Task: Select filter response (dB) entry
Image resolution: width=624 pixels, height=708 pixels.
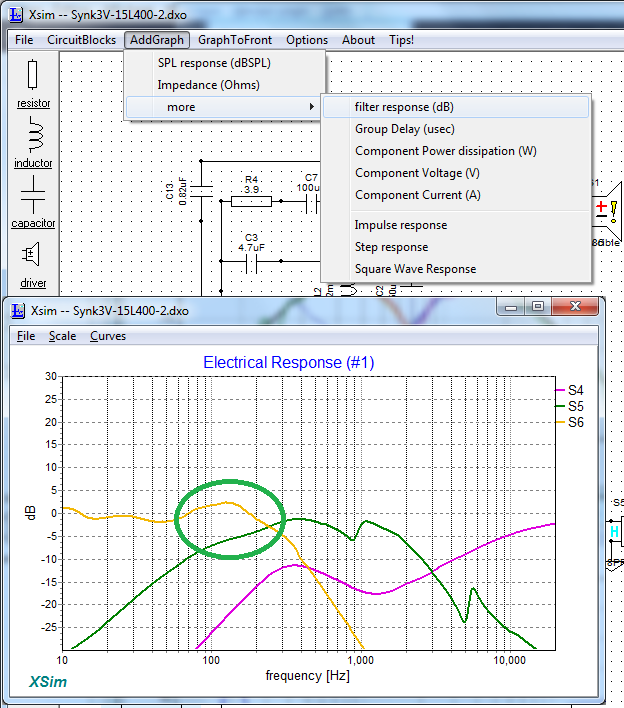Action: click(456, 107)
